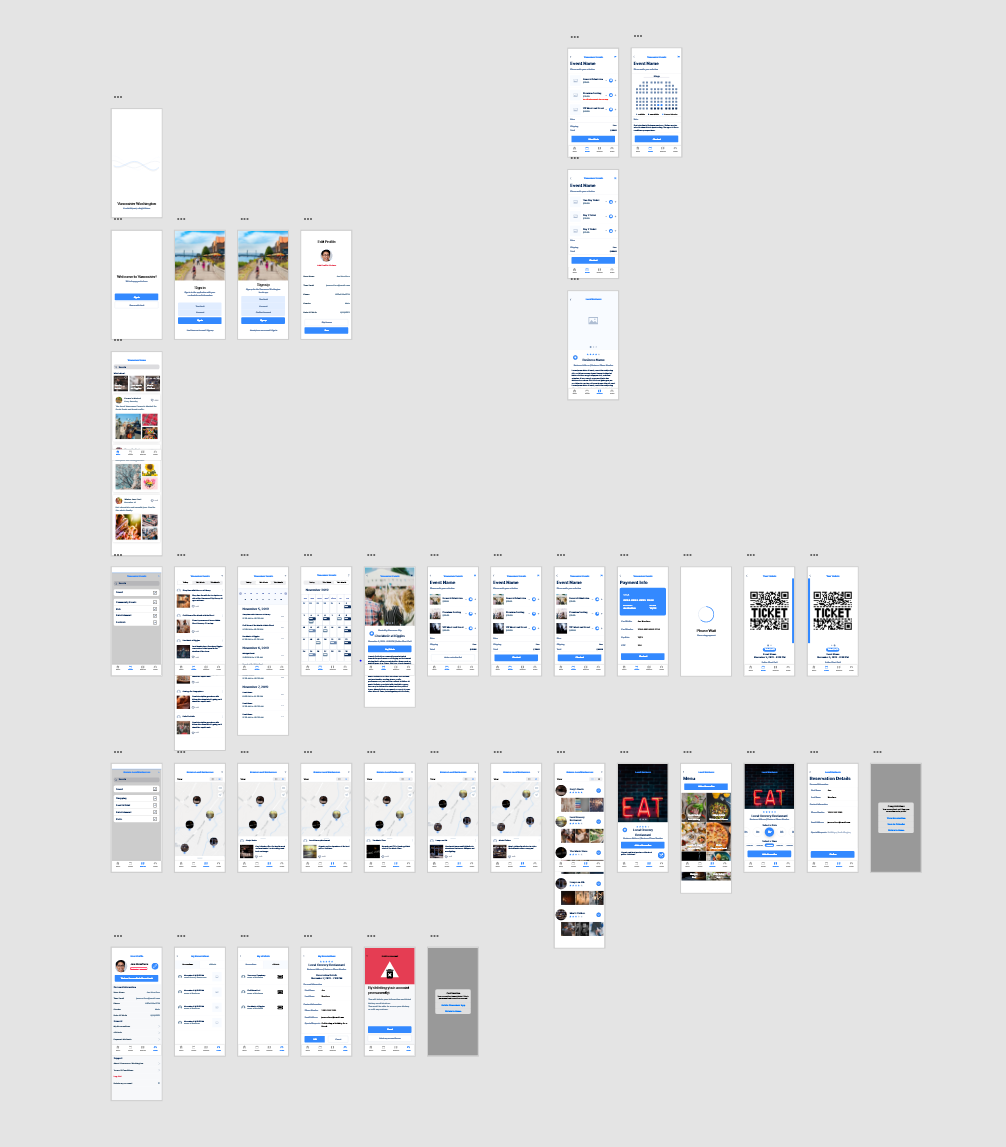Click the QR code in the ticket frame beside Please Wait
The width and height of the screenshot is (1006, 1147).
769,610
